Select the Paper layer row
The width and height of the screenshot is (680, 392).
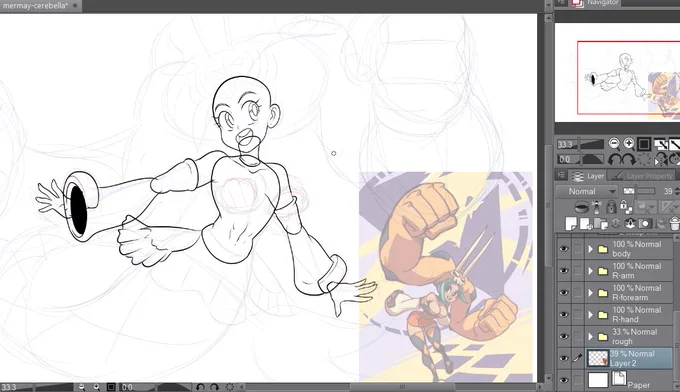tap(629, 380)
